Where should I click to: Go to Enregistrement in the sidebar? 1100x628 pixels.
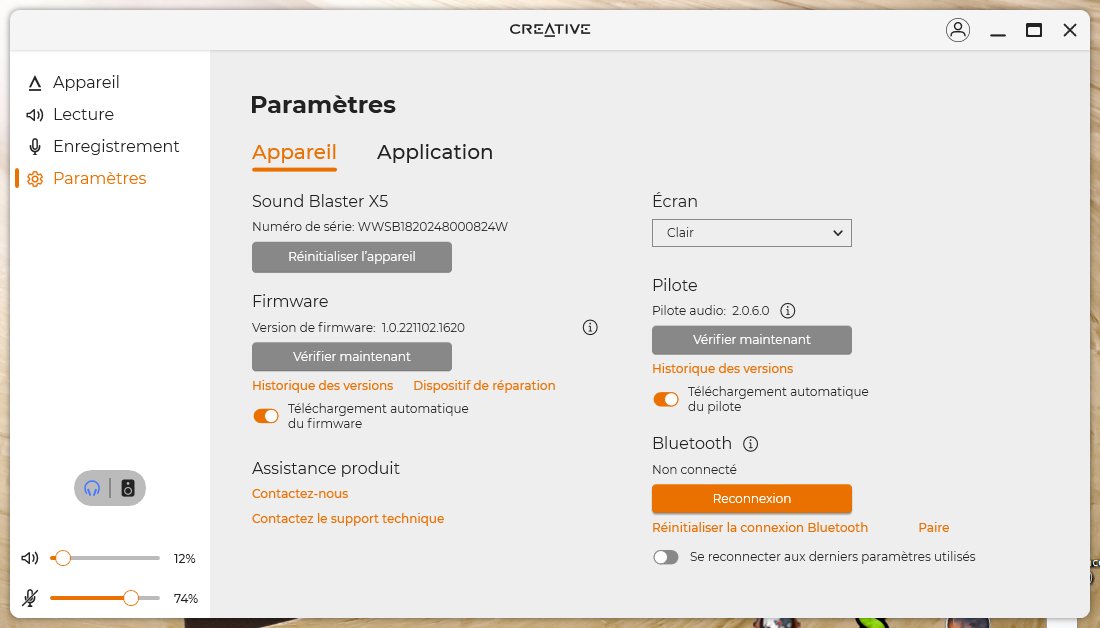115,146
